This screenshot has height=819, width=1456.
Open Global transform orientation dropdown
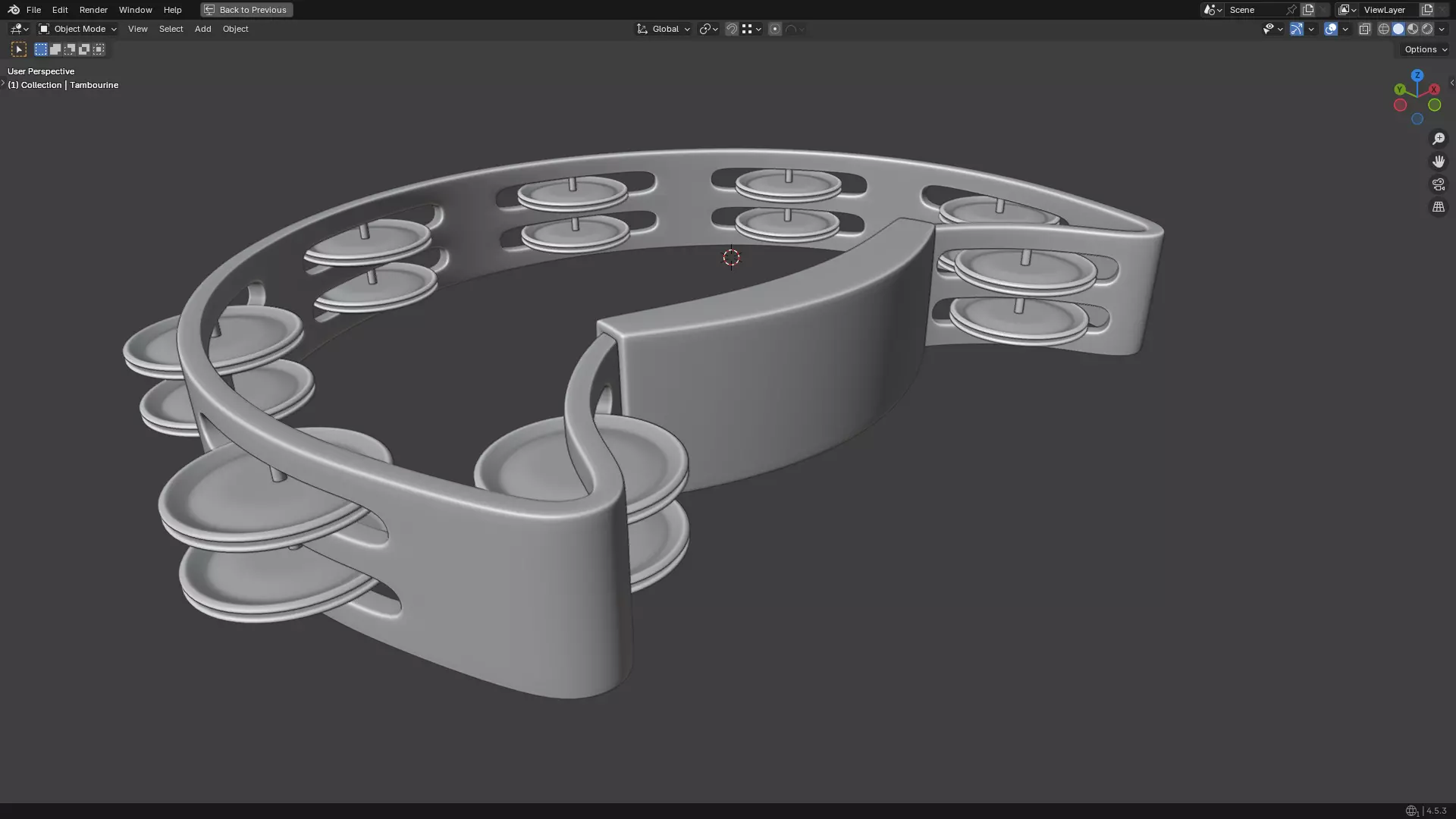click(x=664, y=29)
